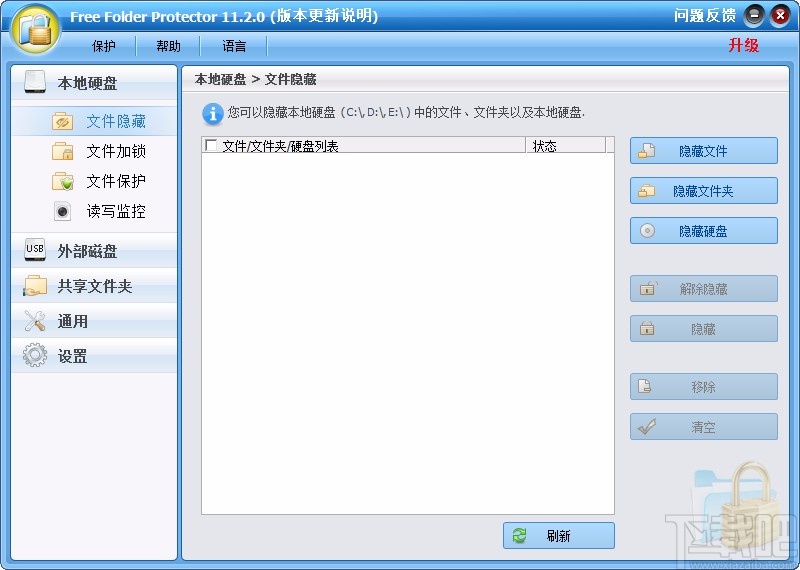Click the checkmark icon on 清空 button

(647, 426)
